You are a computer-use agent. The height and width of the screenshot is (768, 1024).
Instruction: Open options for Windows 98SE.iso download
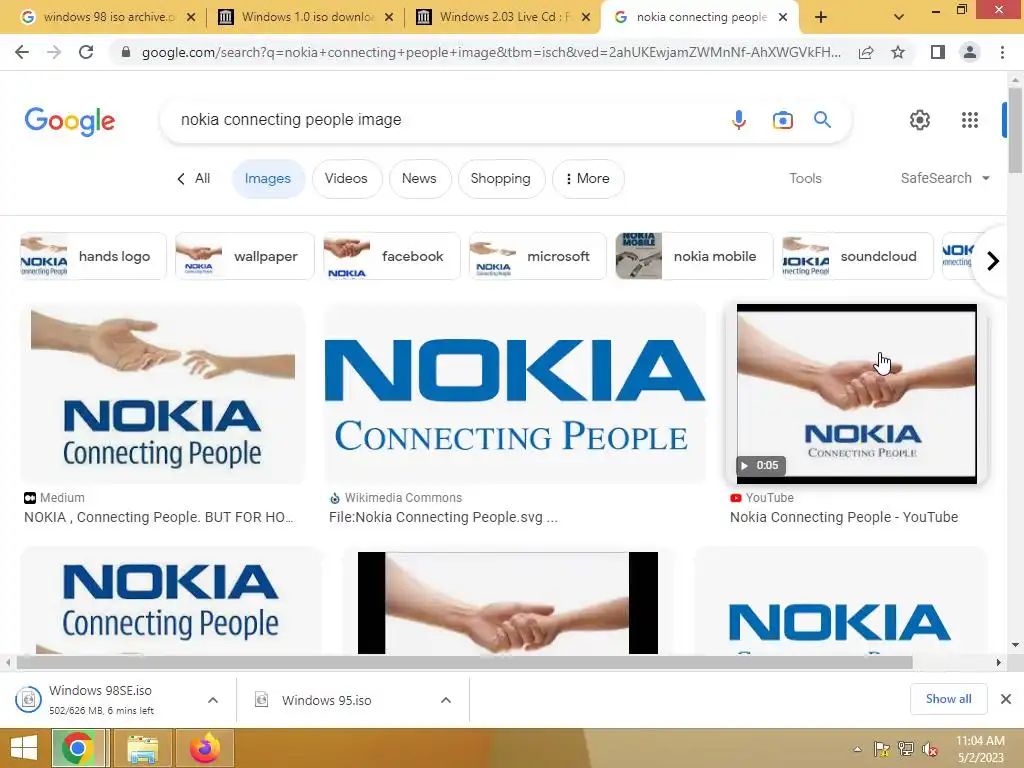(213, 700)
